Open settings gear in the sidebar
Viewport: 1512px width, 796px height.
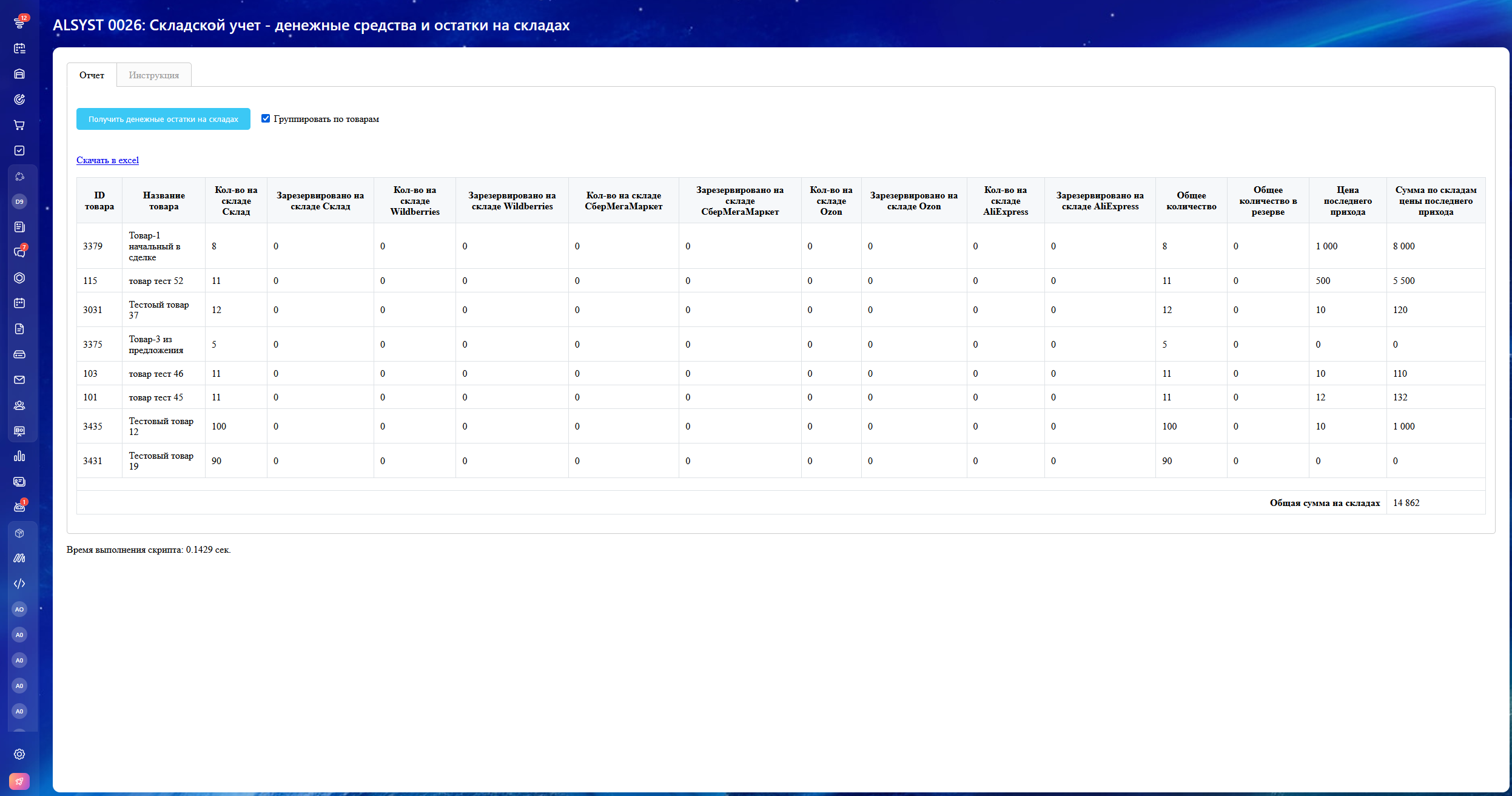[19, 754]
